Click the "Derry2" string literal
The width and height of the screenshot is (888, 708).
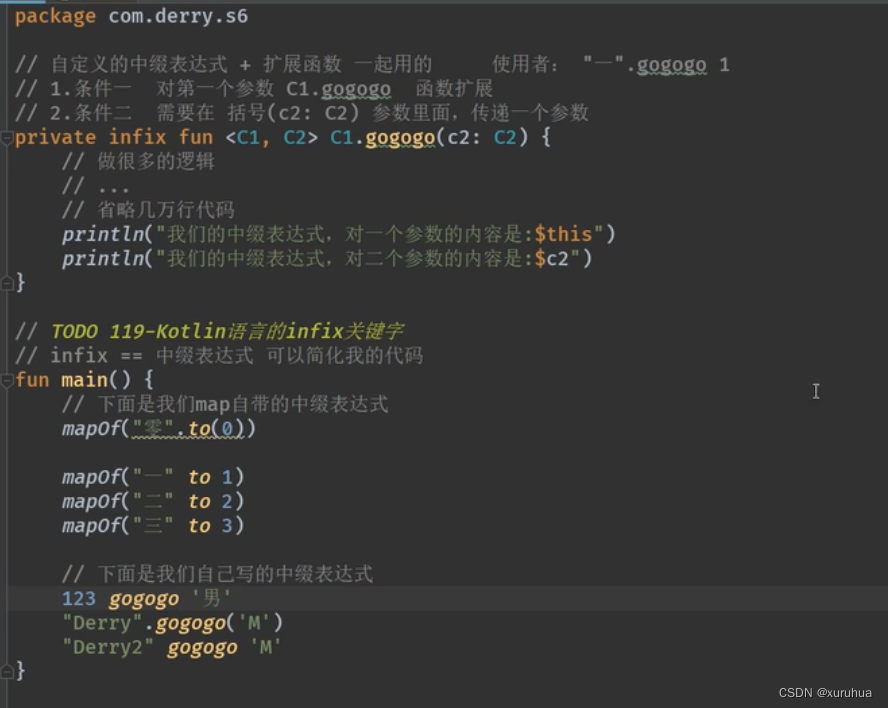point(108,647)
